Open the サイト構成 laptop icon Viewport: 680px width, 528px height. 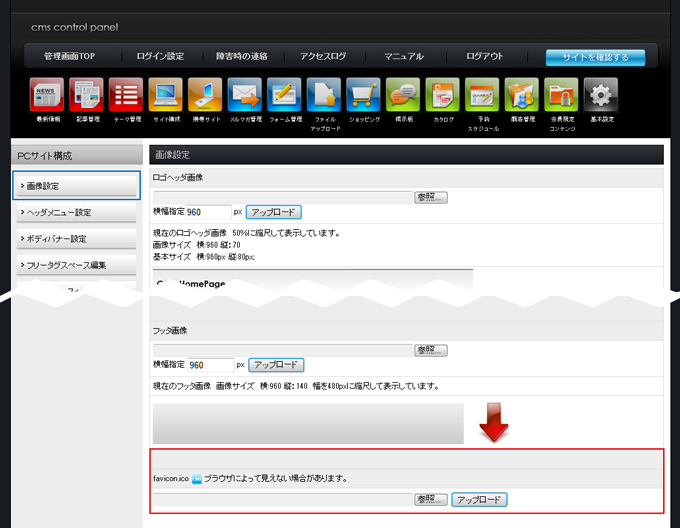[x=166, y=95]
